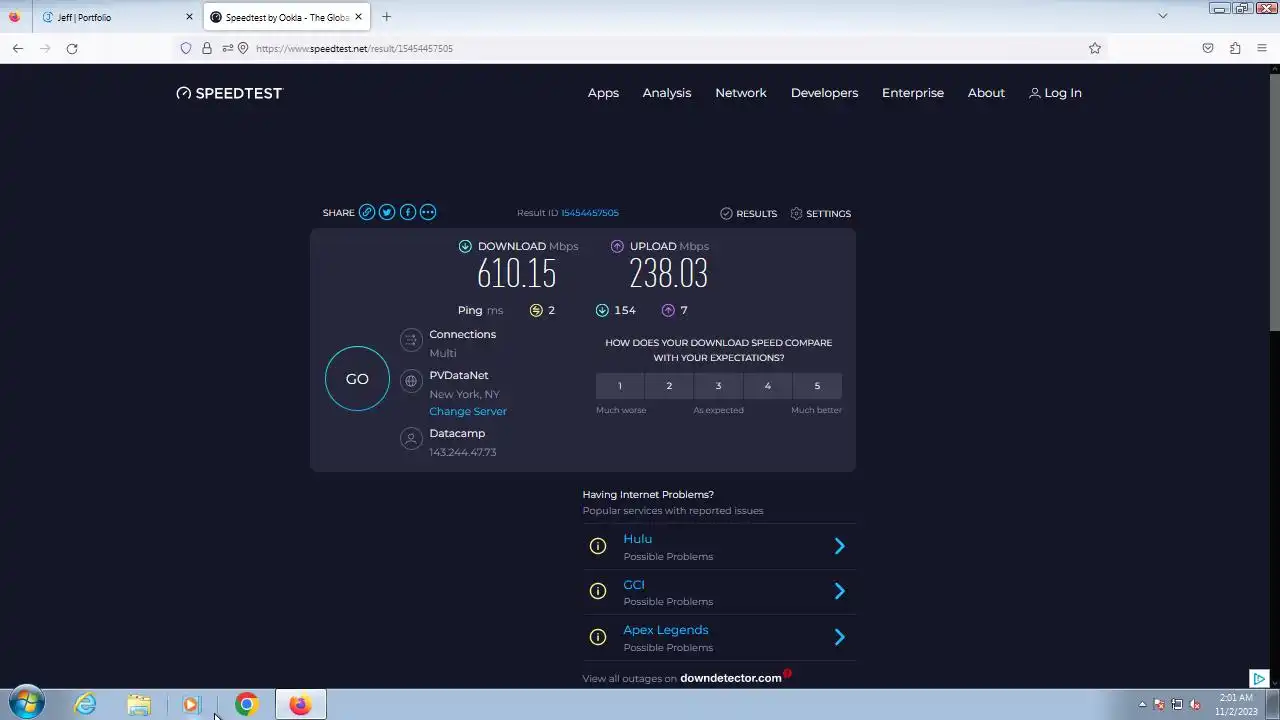Save page to Pocket

(x=1208, y=48)
